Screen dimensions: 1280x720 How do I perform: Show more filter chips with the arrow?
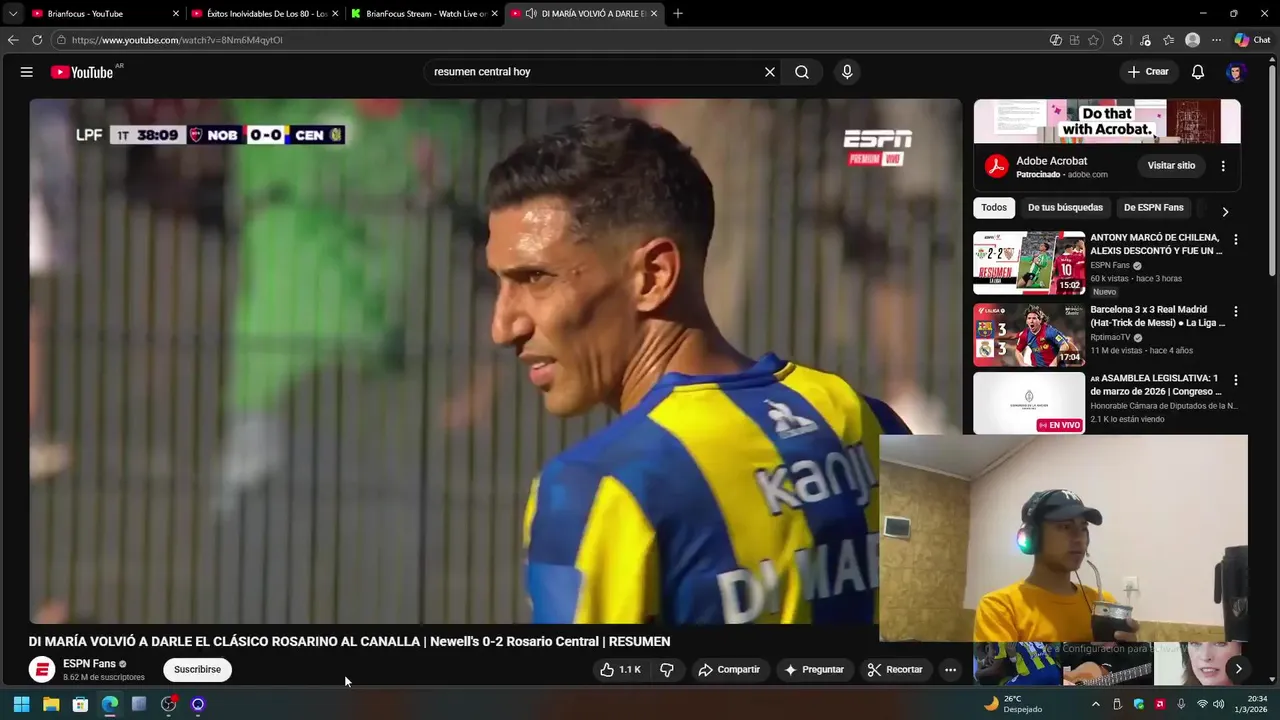click(1225, 211)
